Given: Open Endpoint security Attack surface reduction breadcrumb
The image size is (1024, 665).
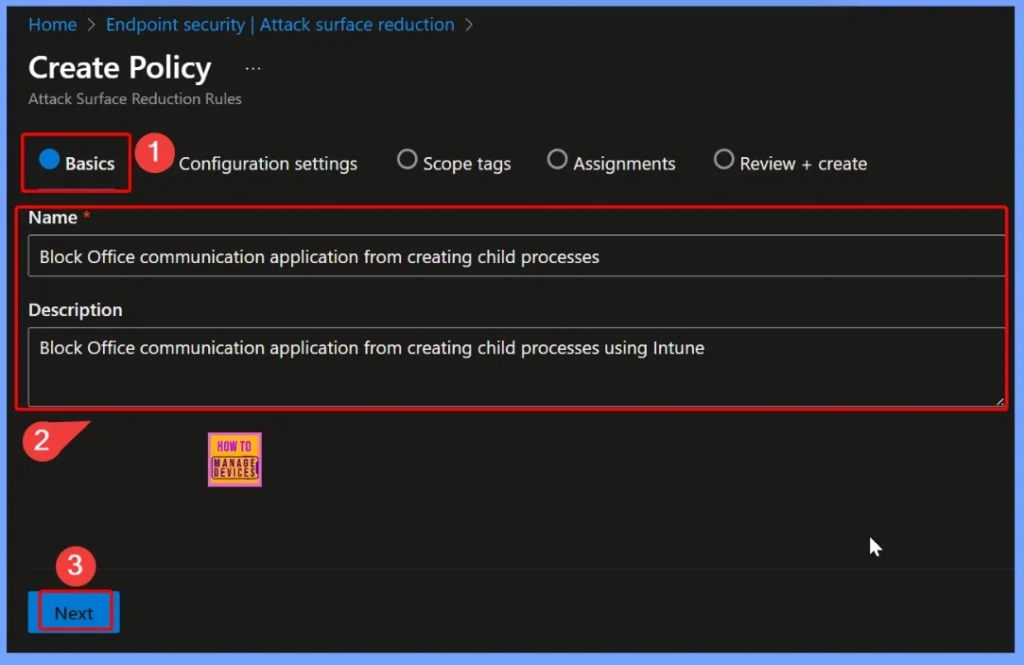Looking at the screenshot, I should point(280,25).
